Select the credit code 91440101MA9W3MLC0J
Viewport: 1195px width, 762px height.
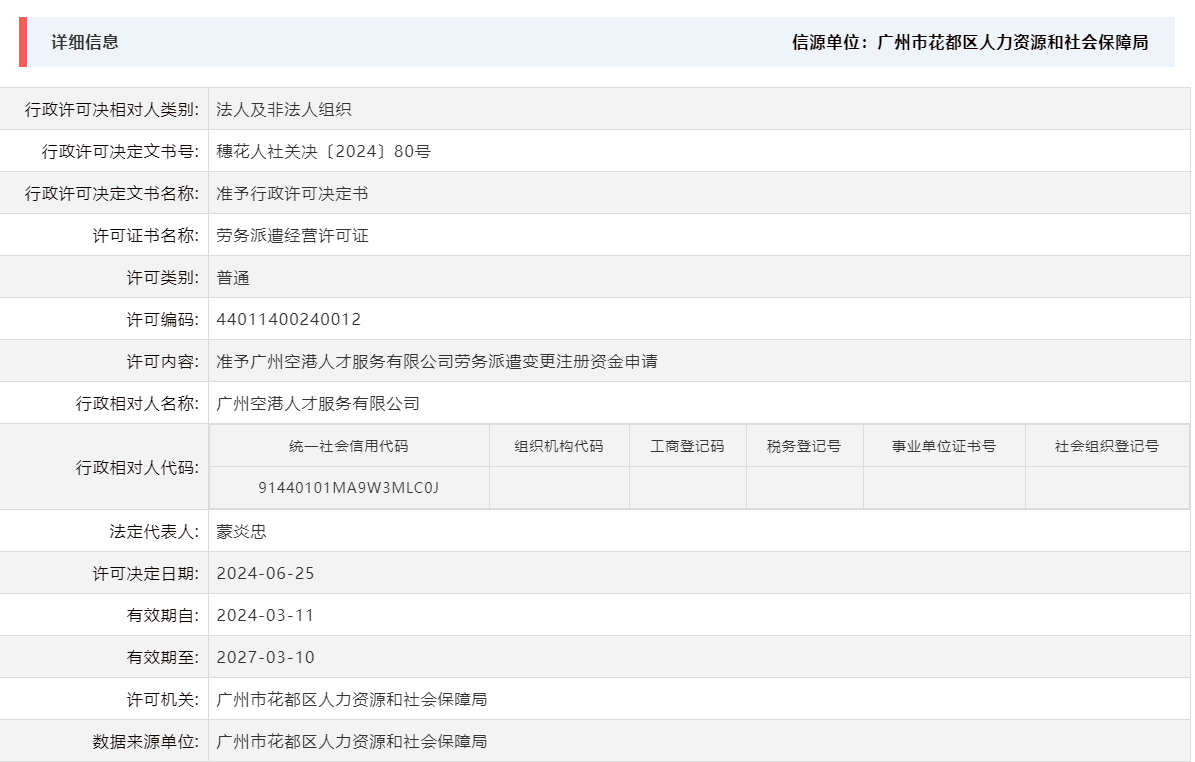(347, 488)
